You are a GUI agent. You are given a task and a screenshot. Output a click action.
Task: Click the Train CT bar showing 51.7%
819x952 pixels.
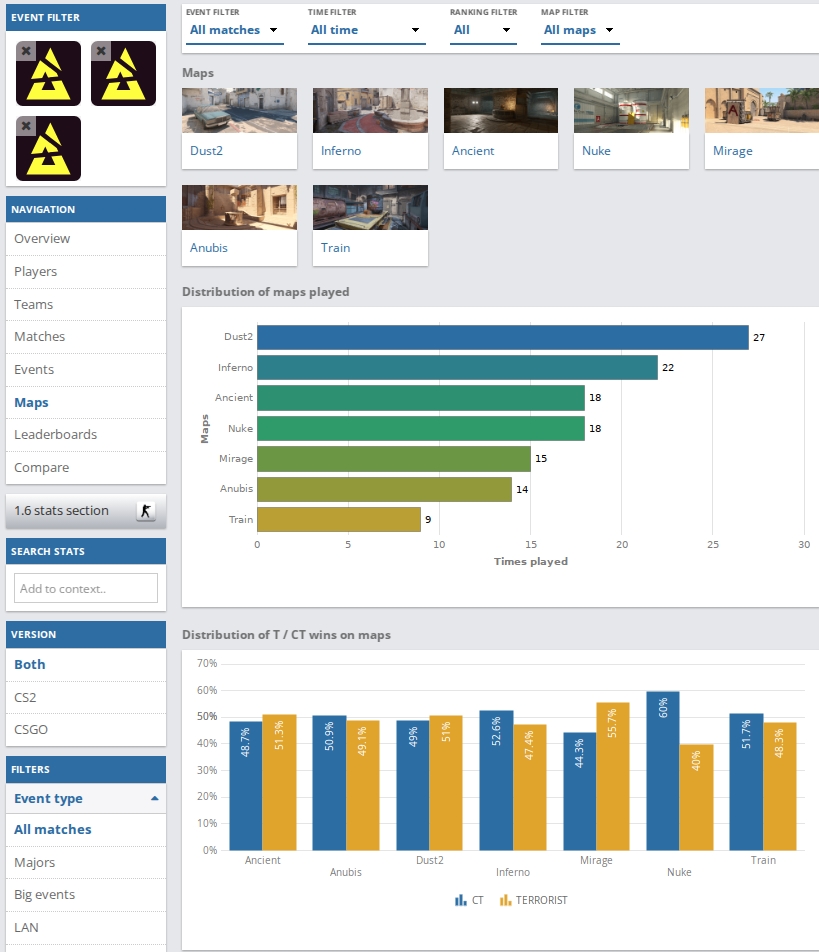coord(746,782)
